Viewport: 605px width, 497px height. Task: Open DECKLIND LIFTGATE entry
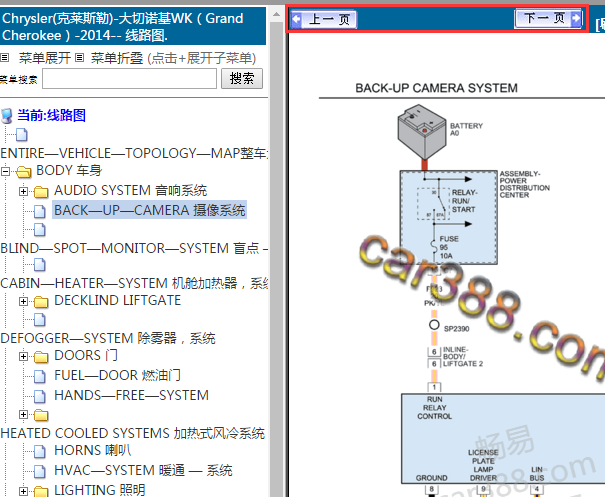coord(118,300)
